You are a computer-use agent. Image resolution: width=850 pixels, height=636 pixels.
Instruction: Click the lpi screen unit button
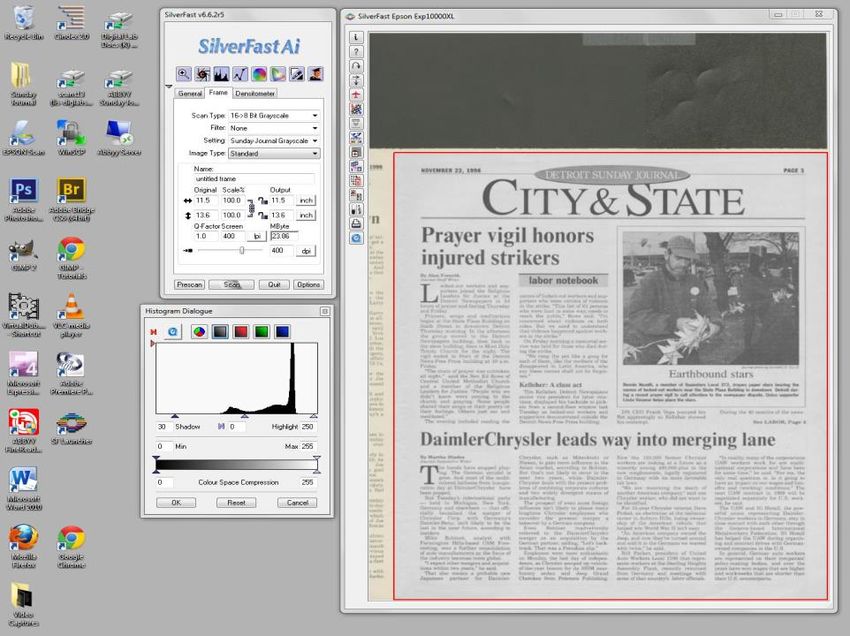coord(256,236)
